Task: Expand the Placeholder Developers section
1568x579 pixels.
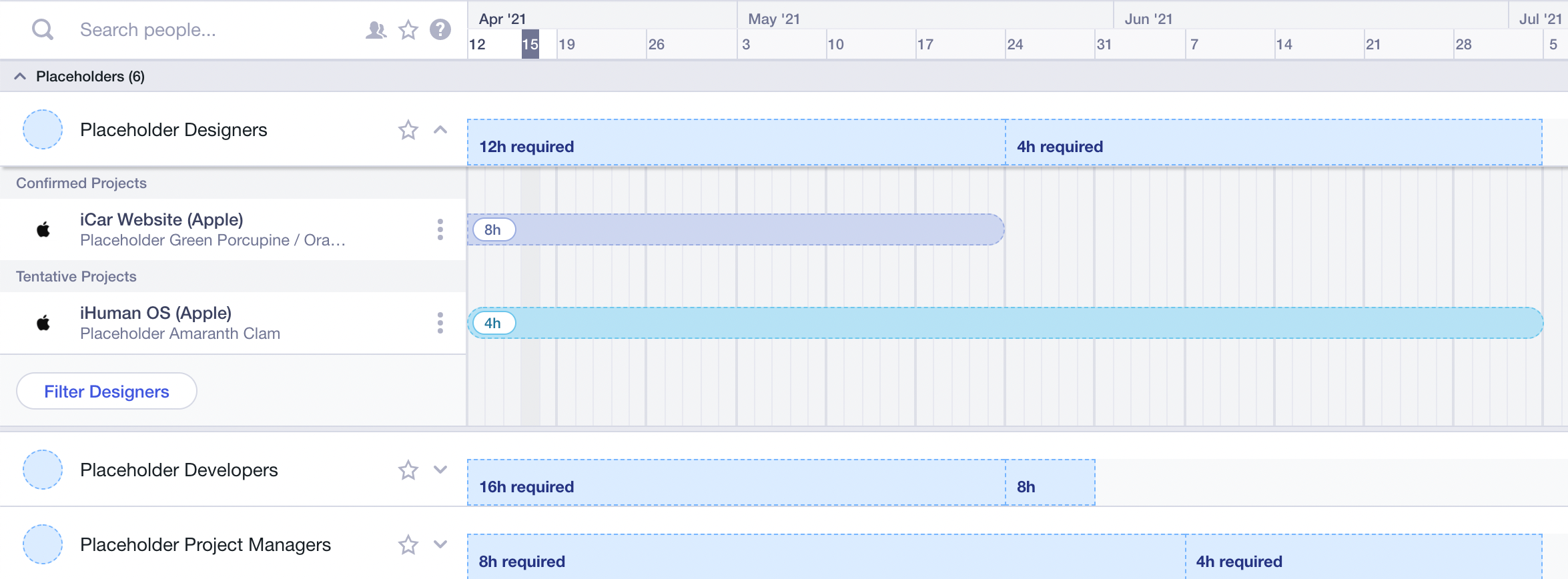Action: [x=440, y=470]
